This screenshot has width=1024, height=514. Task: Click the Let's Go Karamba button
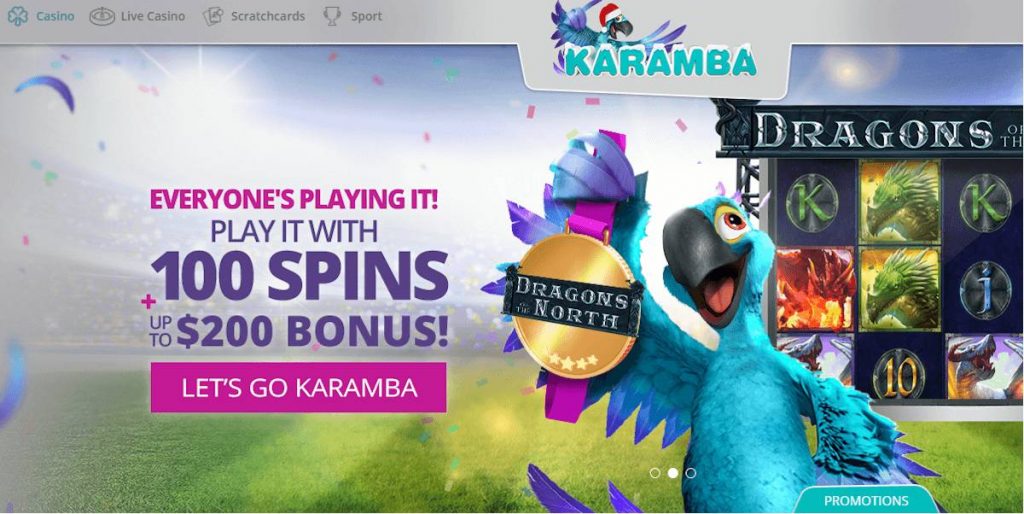click(298, 387)
